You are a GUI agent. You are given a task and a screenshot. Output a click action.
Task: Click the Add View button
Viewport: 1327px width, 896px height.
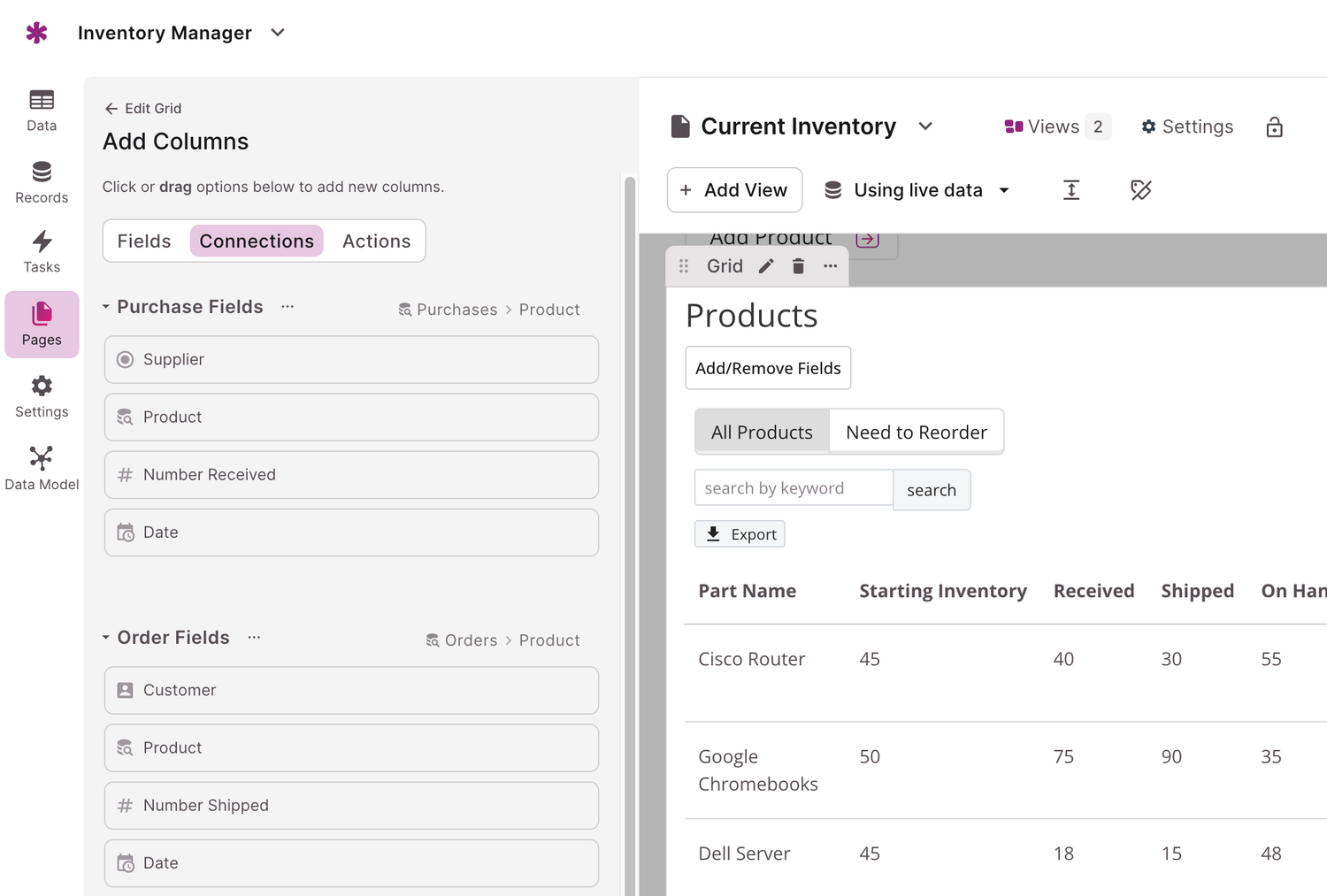(734, 190)
